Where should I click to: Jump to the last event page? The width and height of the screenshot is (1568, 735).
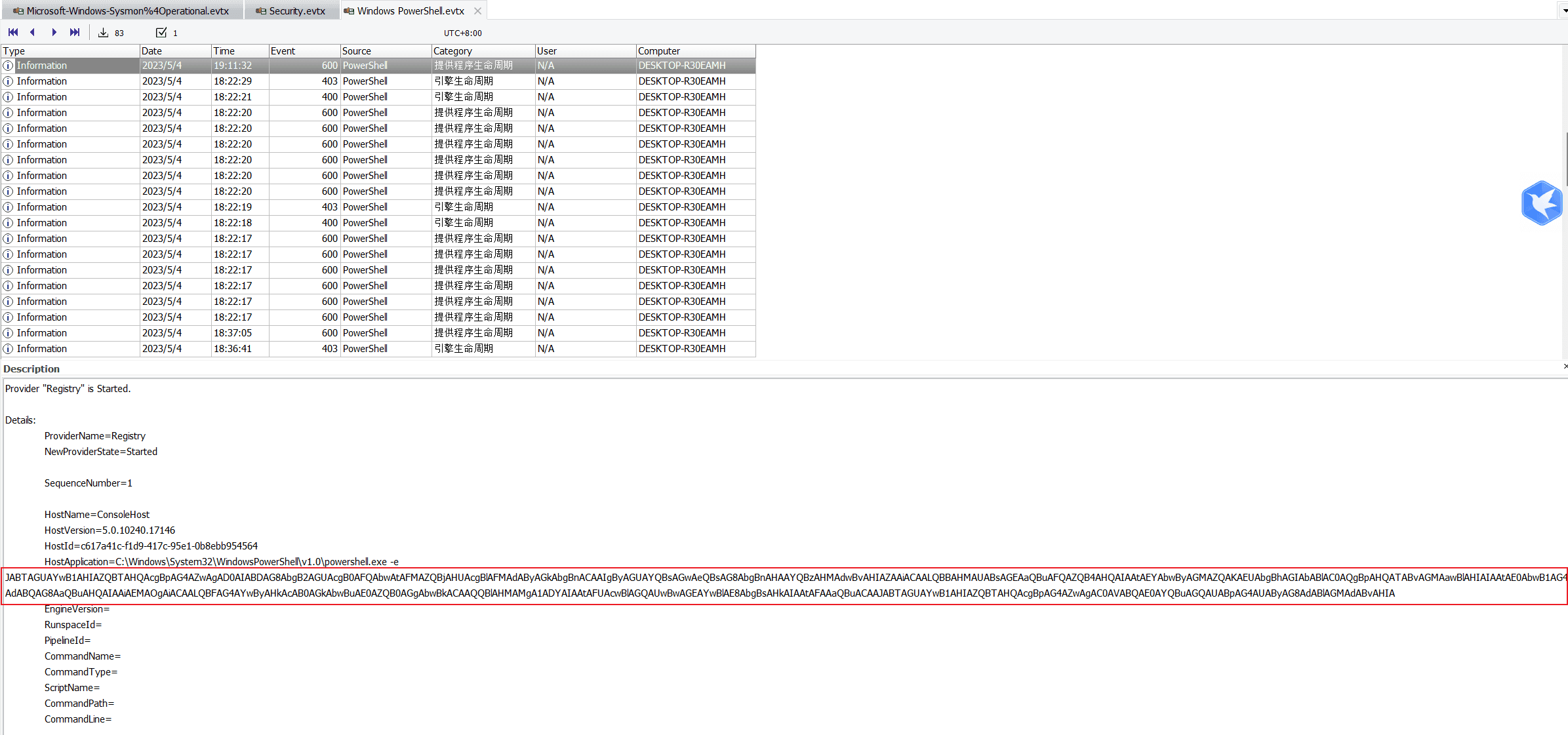click(x=75, y=32)
